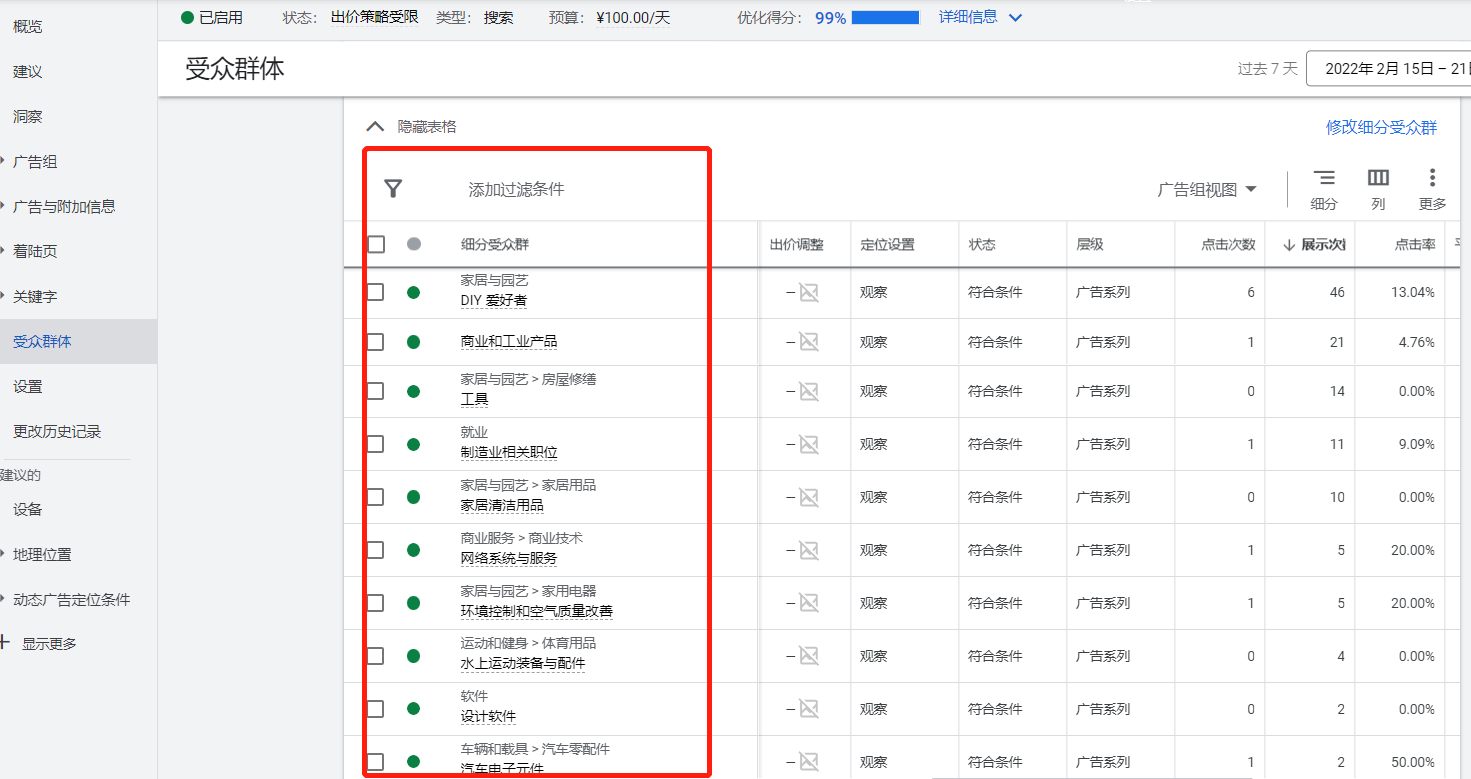This screenshot has height=779, width=1471.
Task: Open the 家居清洁用品 audience link
Action: [x=502, y=505]
